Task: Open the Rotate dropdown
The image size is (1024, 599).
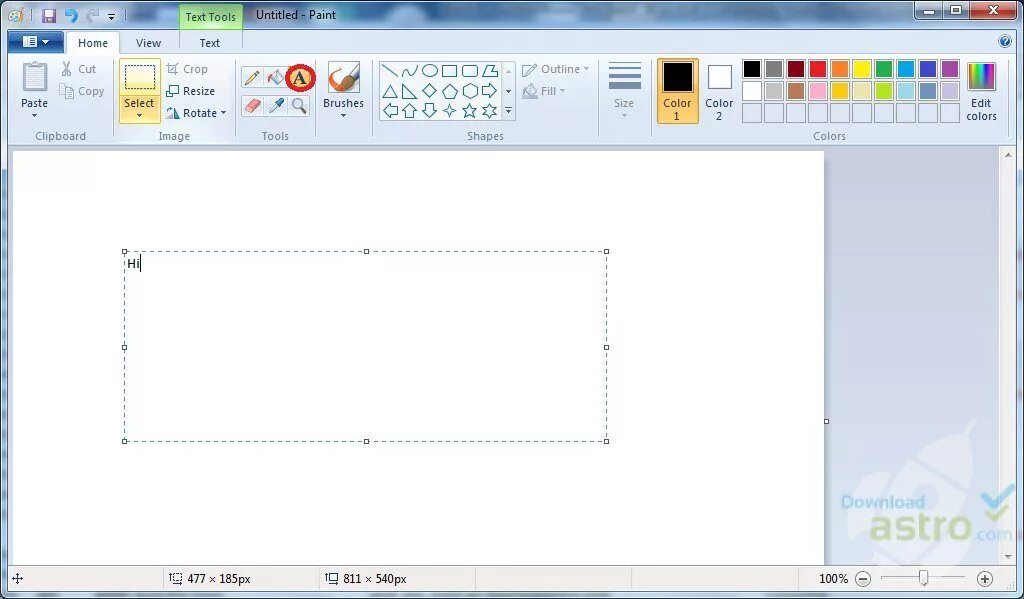Action: tap(196, 112)
